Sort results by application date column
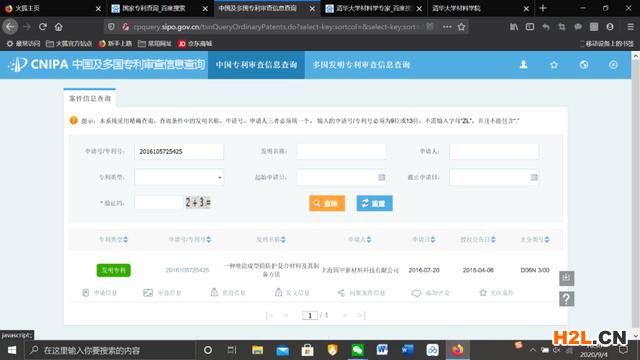This screenshot has width=640, height=360. pos(424,240)
